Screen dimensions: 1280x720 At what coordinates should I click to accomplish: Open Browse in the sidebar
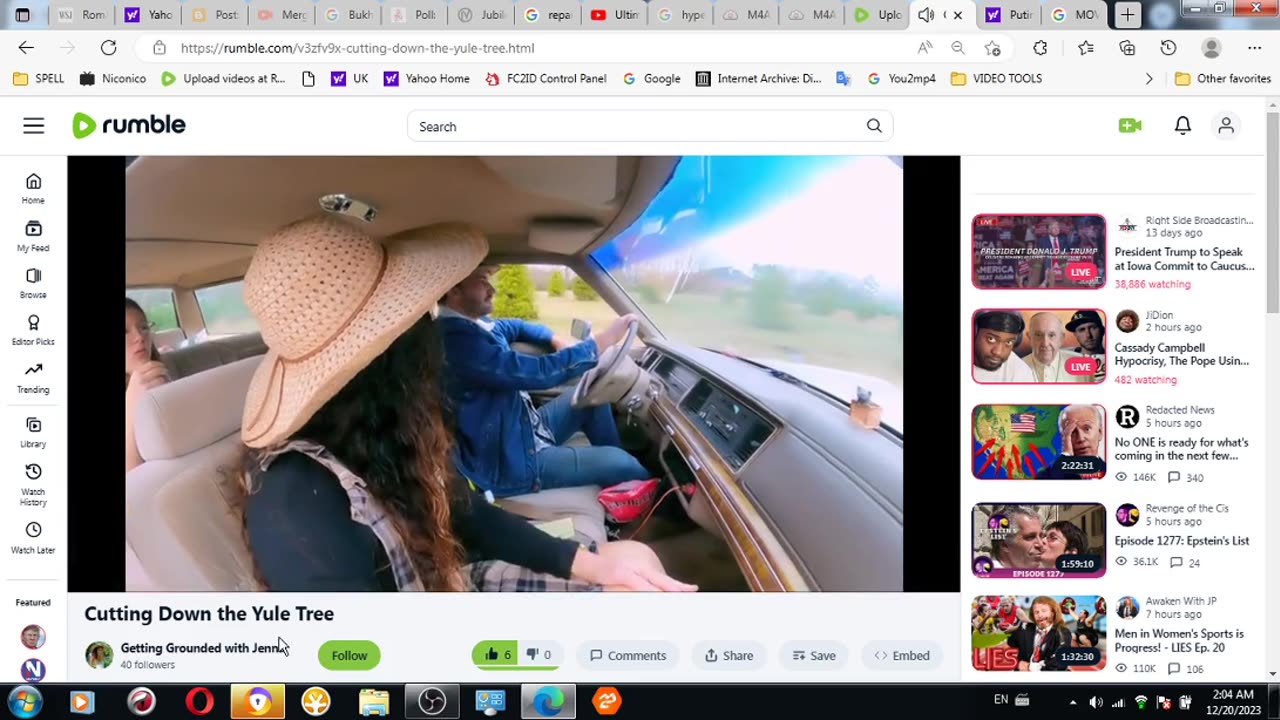(33, 283)
